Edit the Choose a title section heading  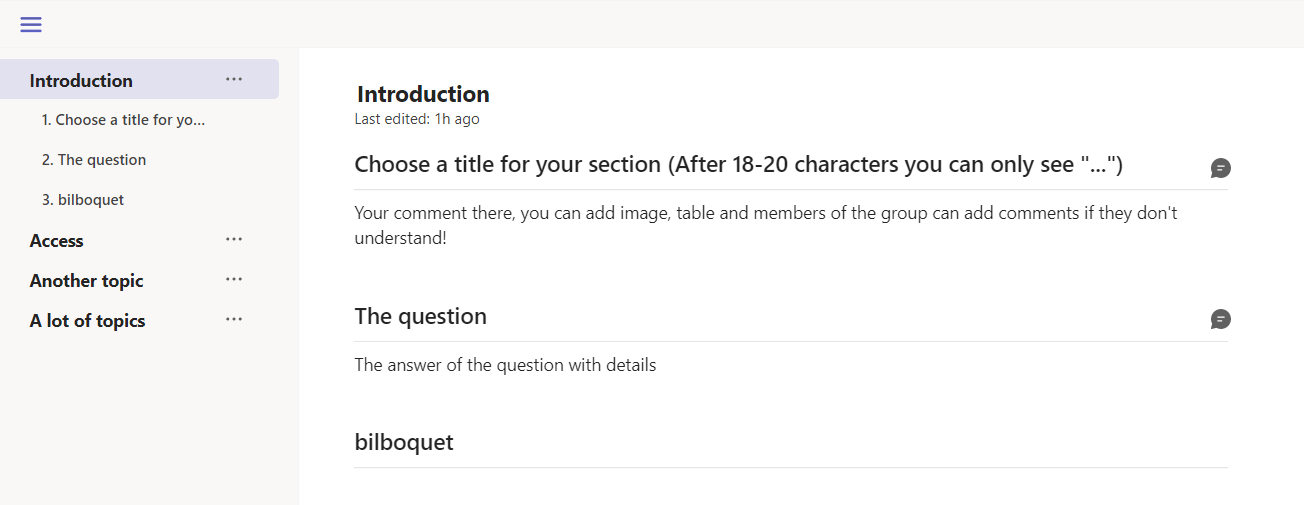738,165
